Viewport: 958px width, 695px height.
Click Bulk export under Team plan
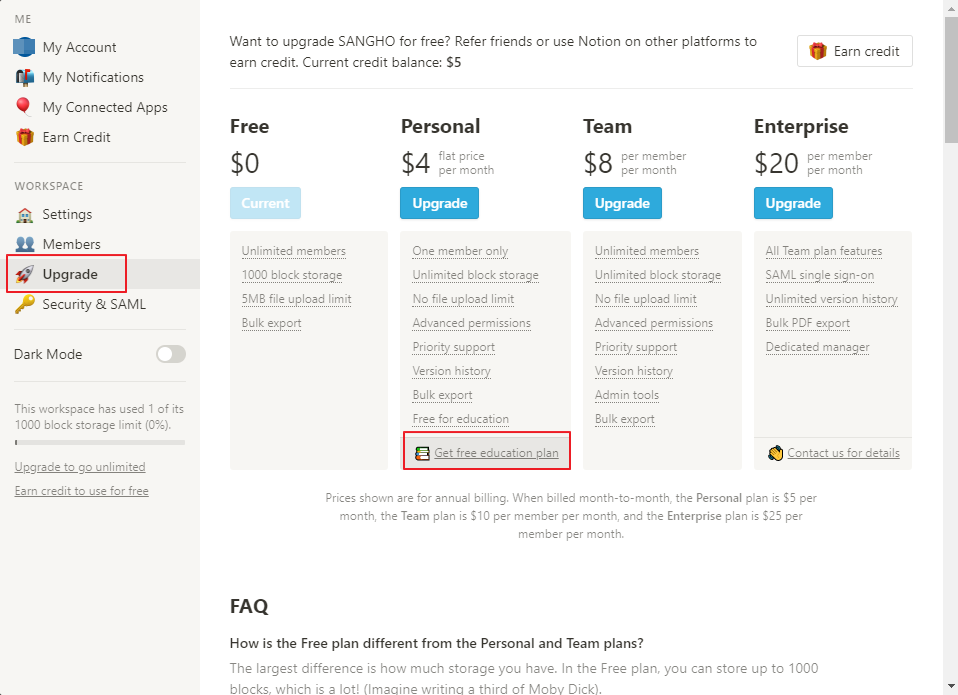pyautogui.click(x=625, y=419)
